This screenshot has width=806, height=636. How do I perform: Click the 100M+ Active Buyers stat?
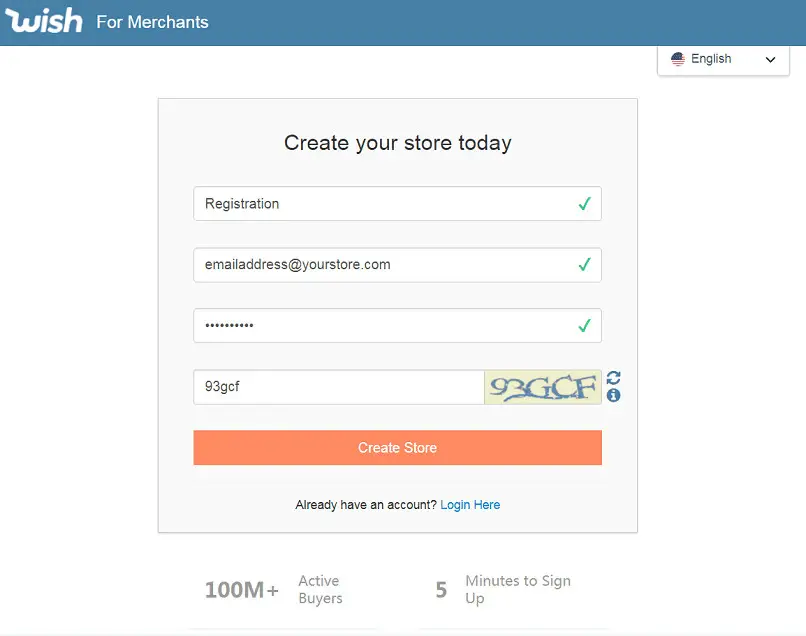273,589
